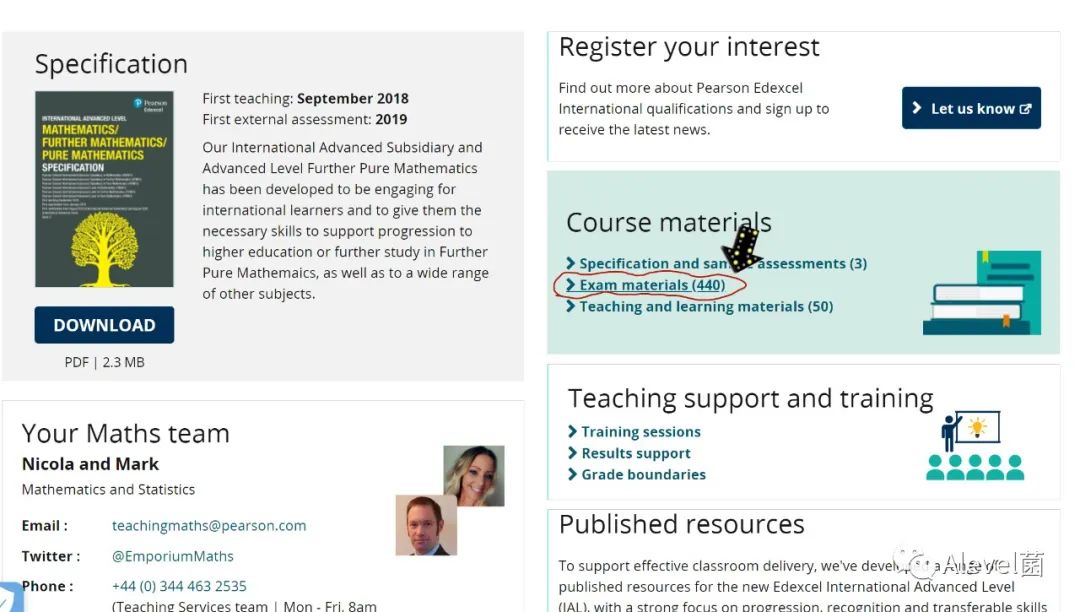
Task: Click the chevron beside Exam materials
Action: pyautogui.click(x=570, y=284)
